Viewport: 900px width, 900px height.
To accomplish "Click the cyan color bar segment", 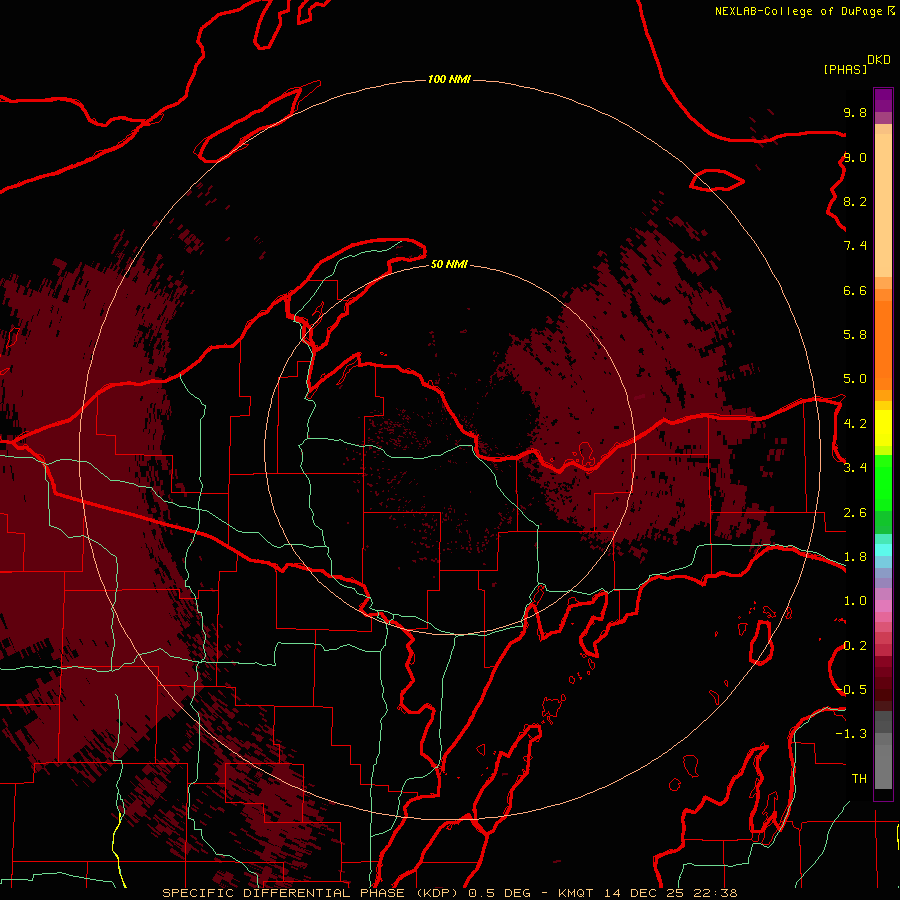I will click(x=883, y=550).
